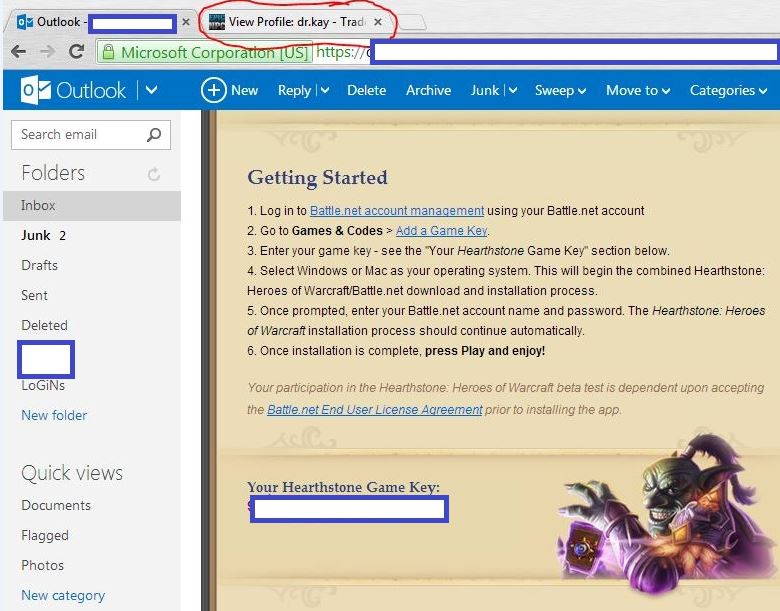Switch to View Profile: dr.kay tab

point(296,22)
